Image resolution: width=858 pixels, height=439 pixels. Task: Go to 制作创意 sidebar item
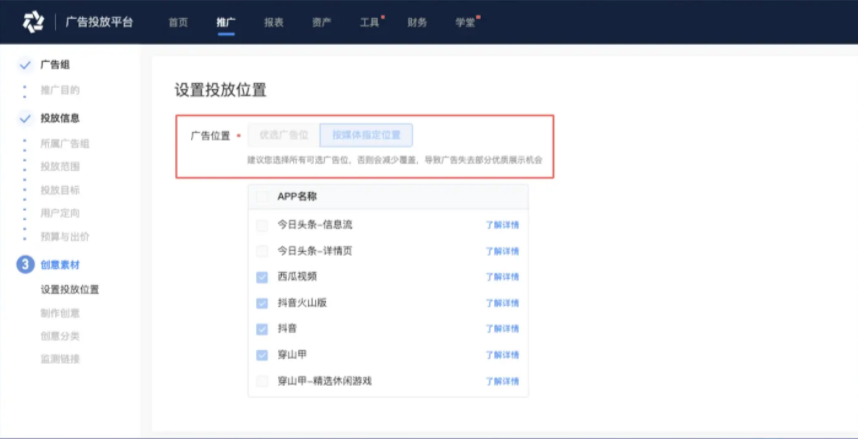pos(60,313)
